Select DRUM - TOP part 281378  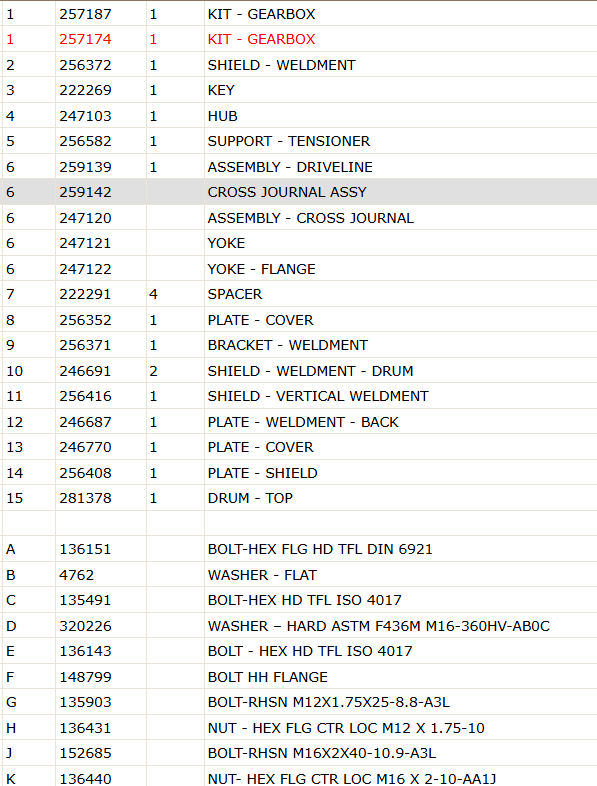(85, 498)
